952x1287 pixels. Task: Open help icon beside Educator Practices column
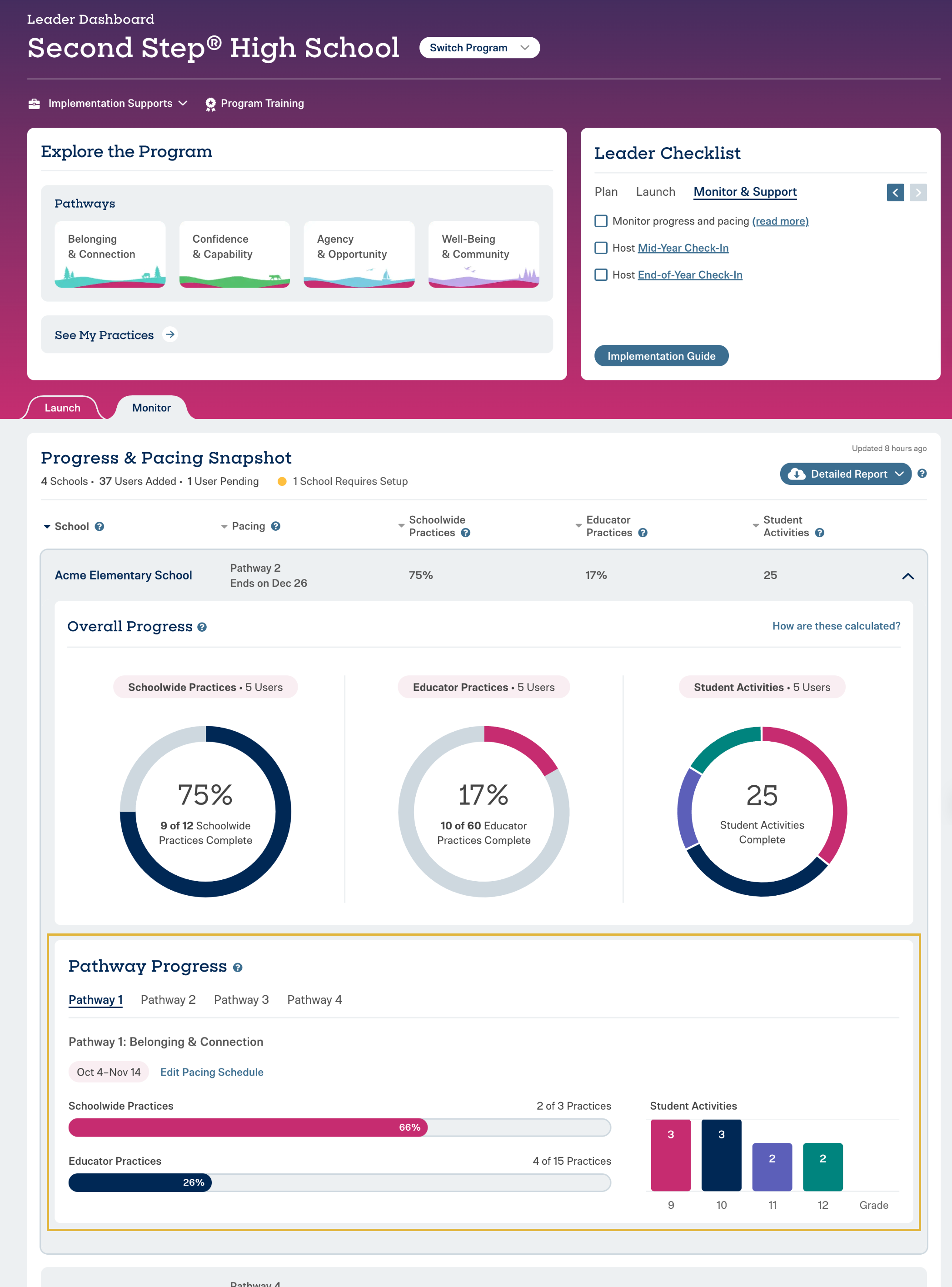coord(643,533)
